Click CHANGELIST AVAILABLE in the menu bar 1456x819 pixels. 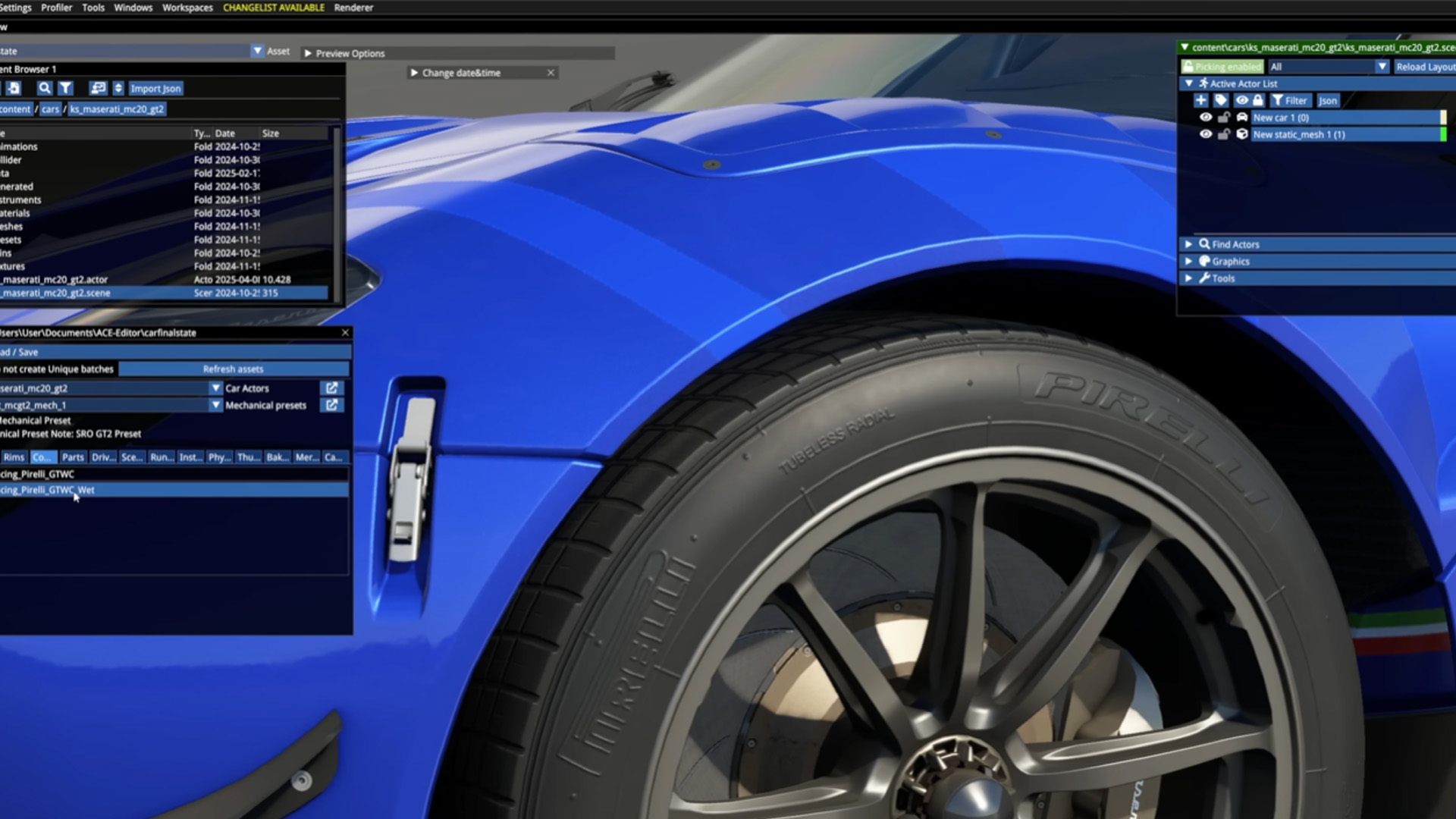point(274,8)
